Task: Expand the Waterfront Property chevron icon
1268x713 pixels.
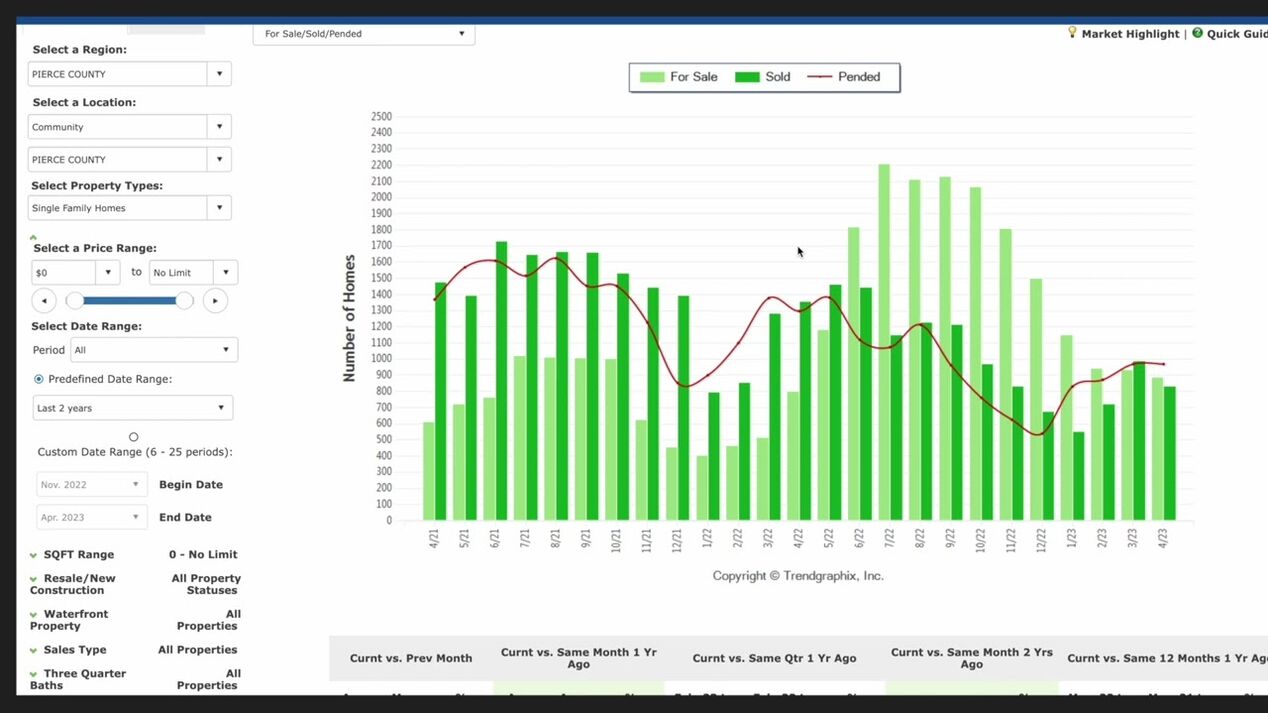Action: [x=33, y=615]
